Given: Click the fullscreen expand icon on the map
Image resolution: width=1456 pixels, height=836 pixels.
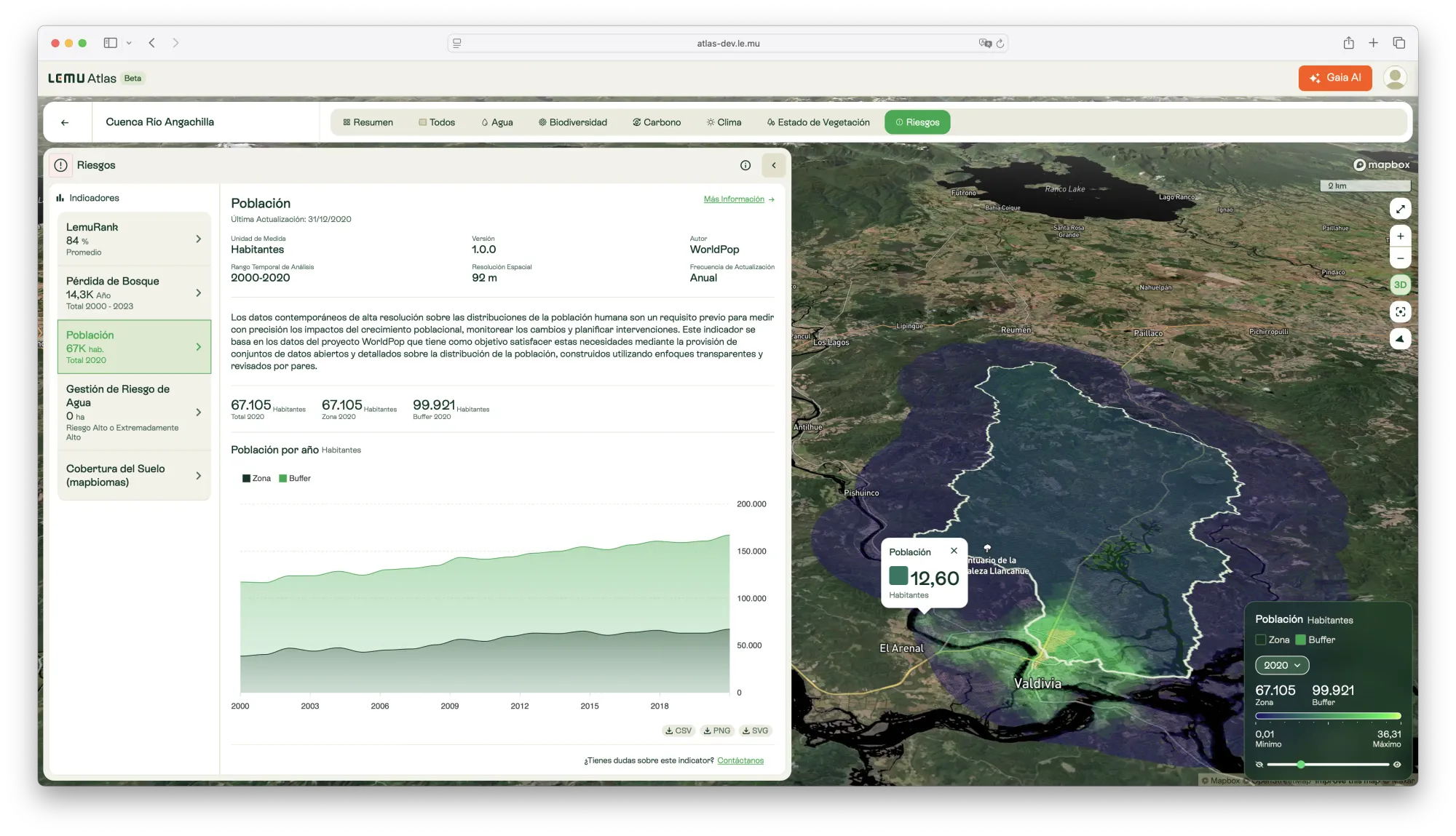Looking at the screenshot, I should [1400, 209].
